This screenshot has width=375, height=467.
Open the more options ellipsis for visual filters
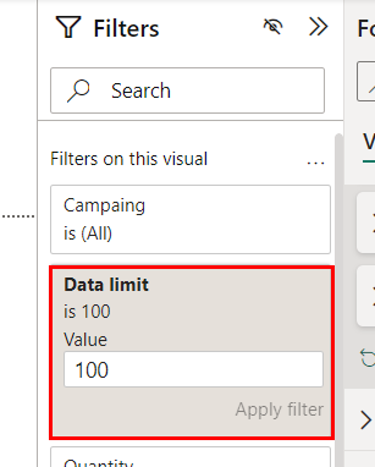point(316,163)
